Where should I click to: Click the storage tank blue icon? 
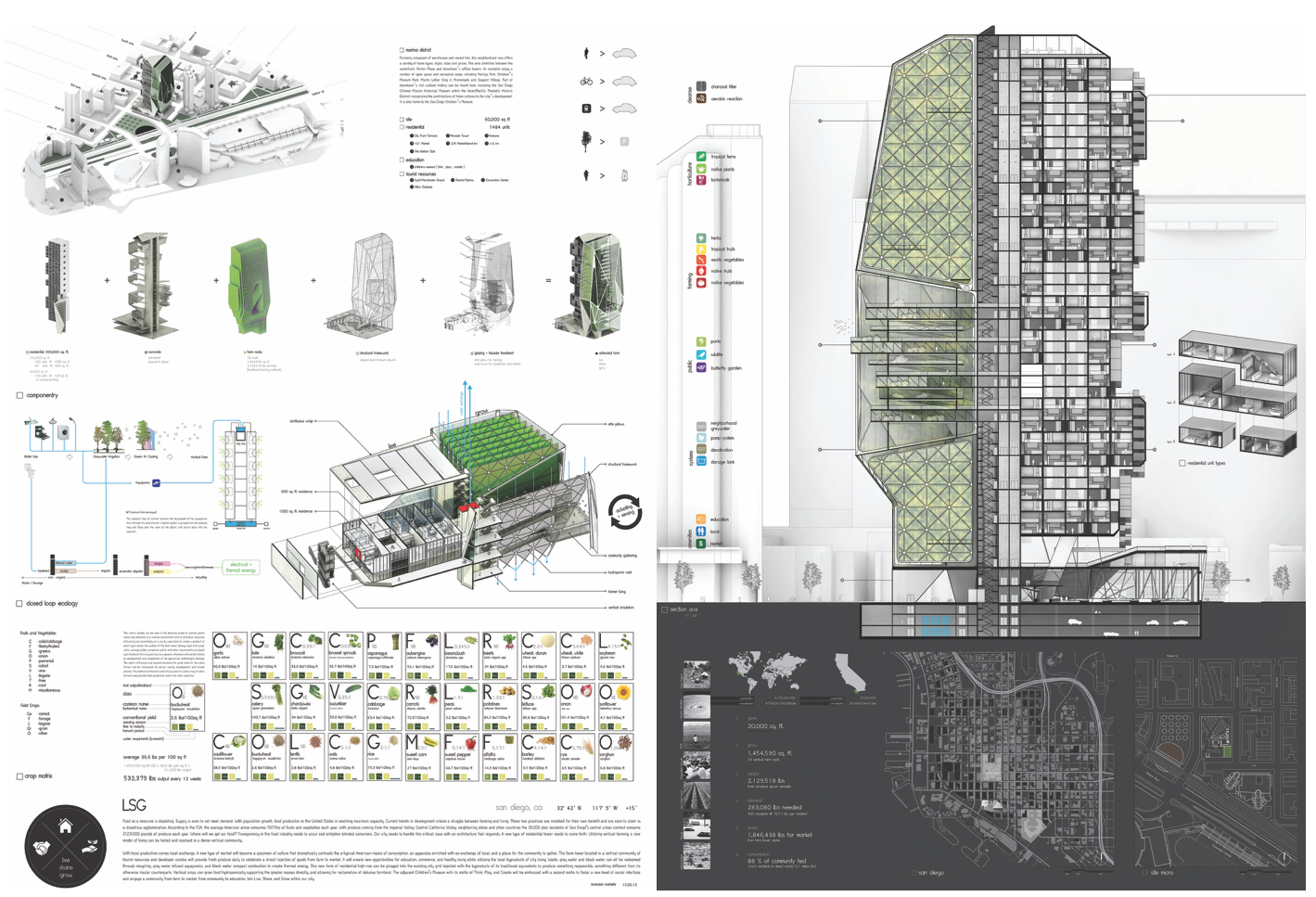701,461
